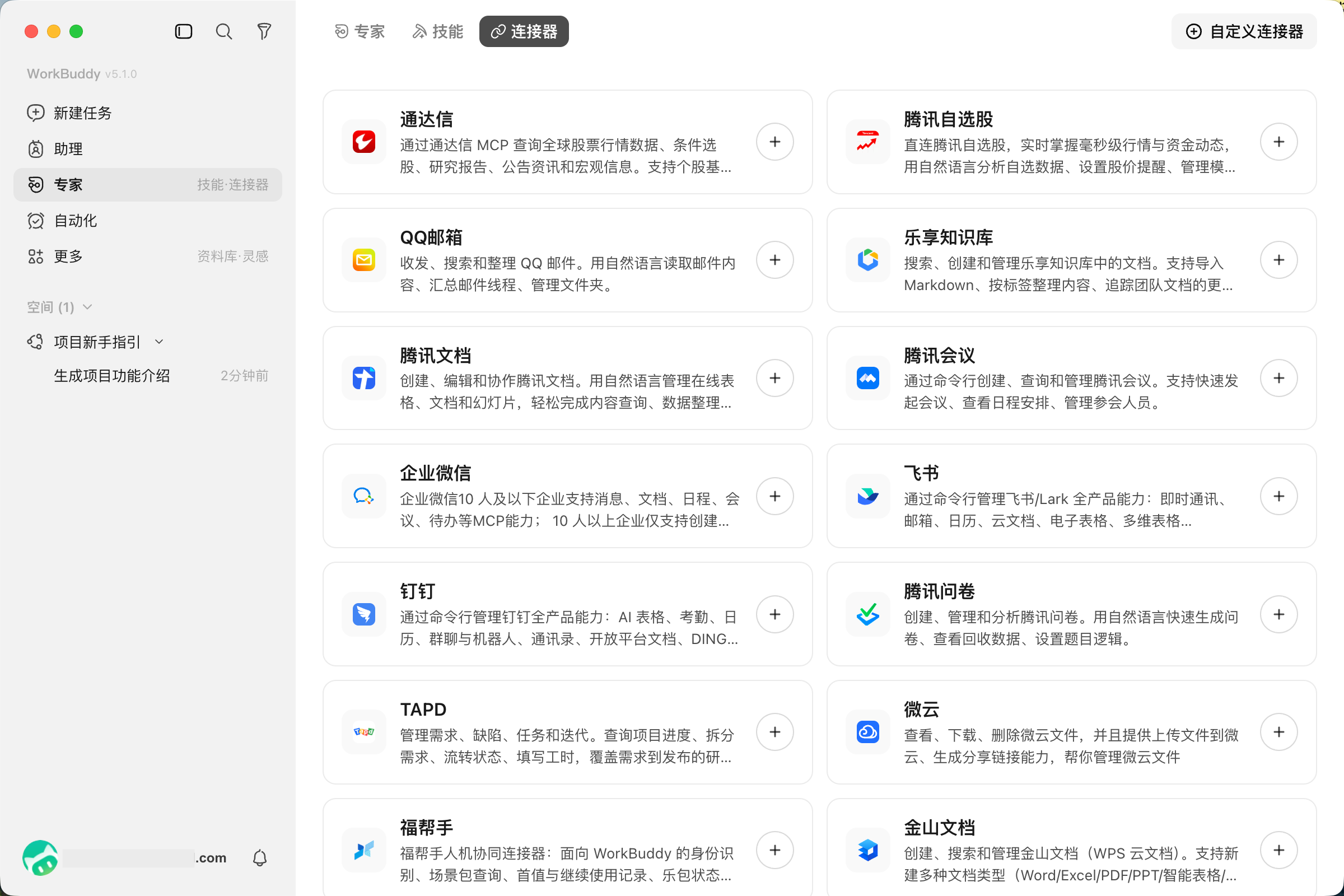Open 自动化 in the sidebar
Screen dimensions: 1344x896
[147, 221]
